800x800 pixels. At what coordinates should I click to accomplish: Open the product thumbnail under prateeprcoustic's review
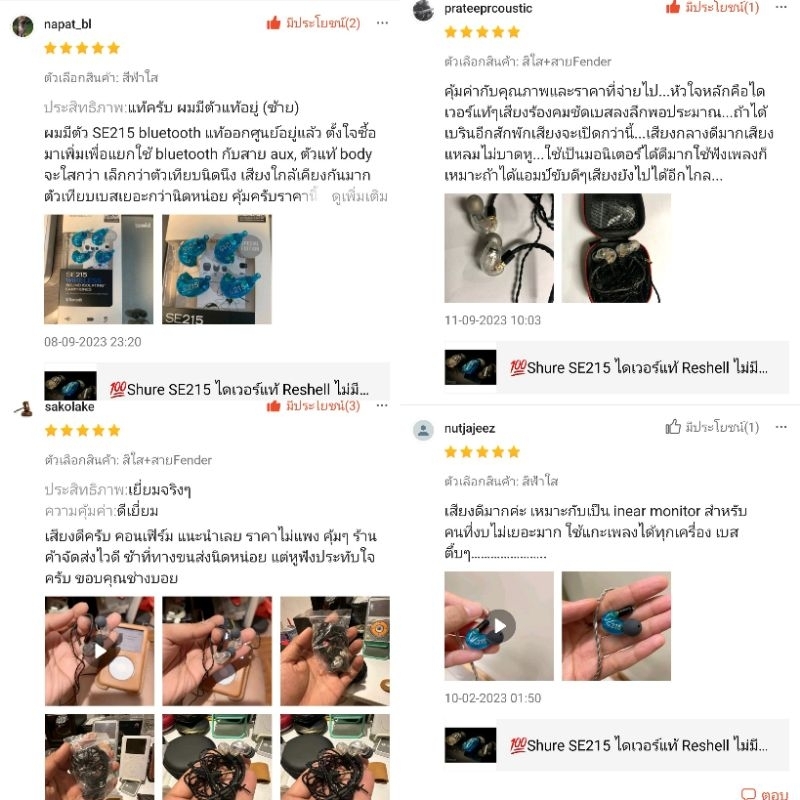click(x=470, y=367)
